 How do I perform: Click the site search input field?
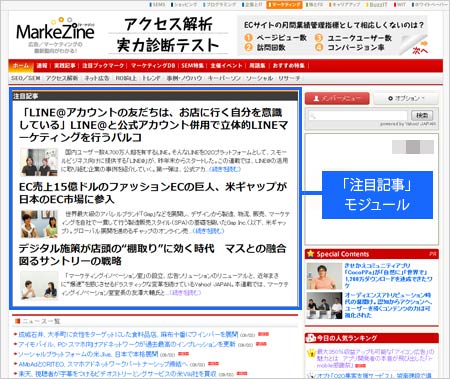click(x=357, y=116)
